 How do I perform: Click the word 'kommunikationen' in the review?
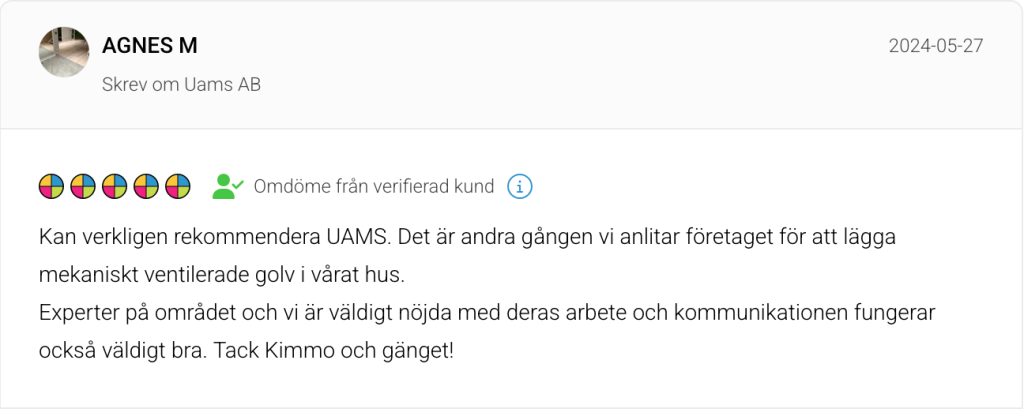tap(757, 313)
